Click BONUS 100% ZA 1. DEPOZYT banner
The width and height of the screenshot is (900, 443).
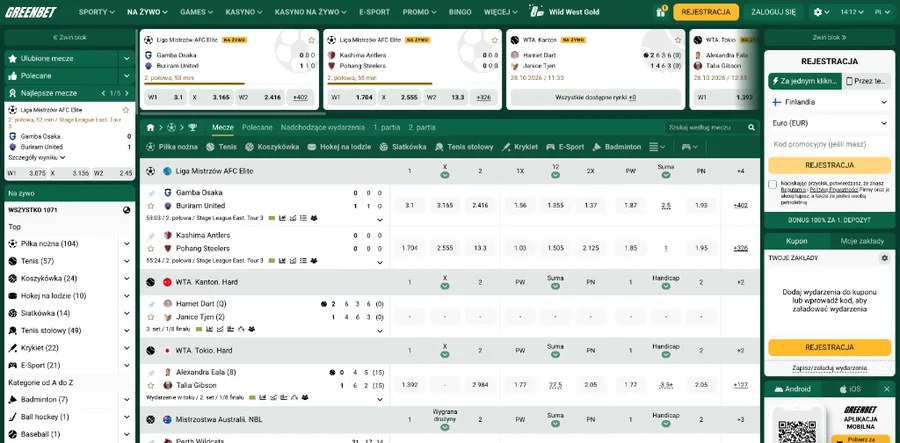(829, 220)
